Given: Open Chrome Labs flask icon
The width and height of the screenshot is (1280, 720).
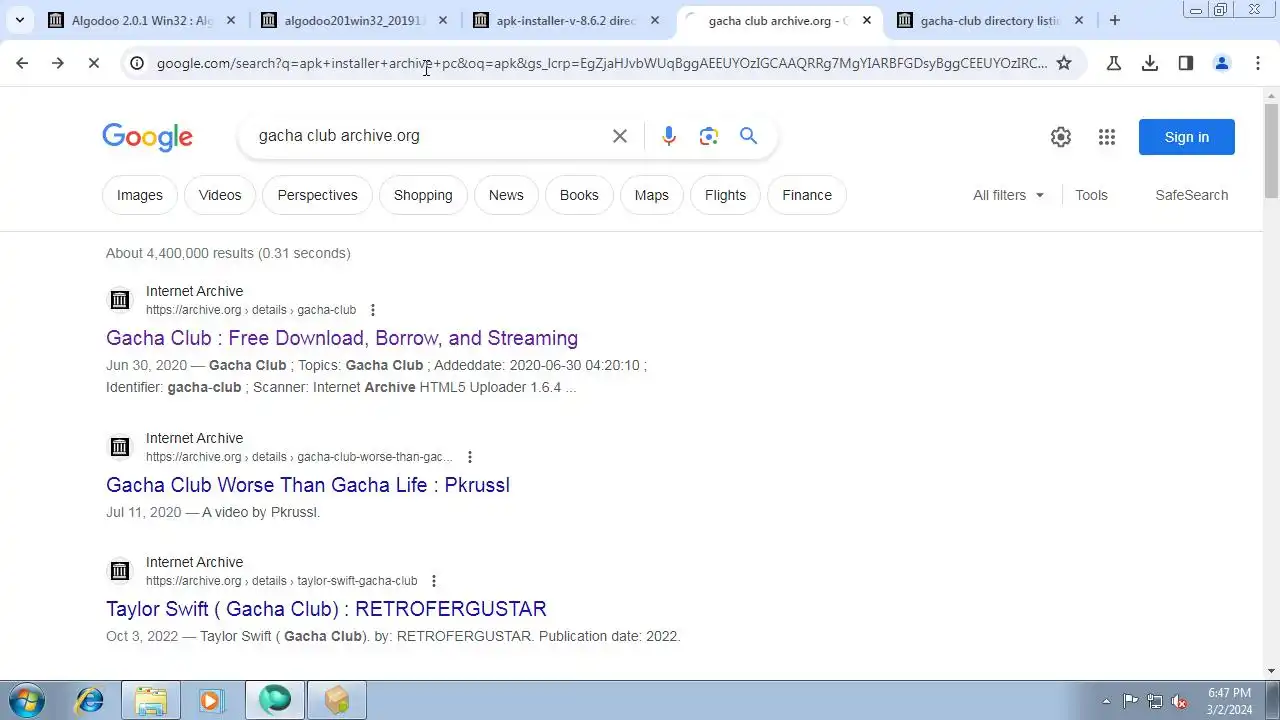Looking at the screenshot, I should coord(1113,63).
